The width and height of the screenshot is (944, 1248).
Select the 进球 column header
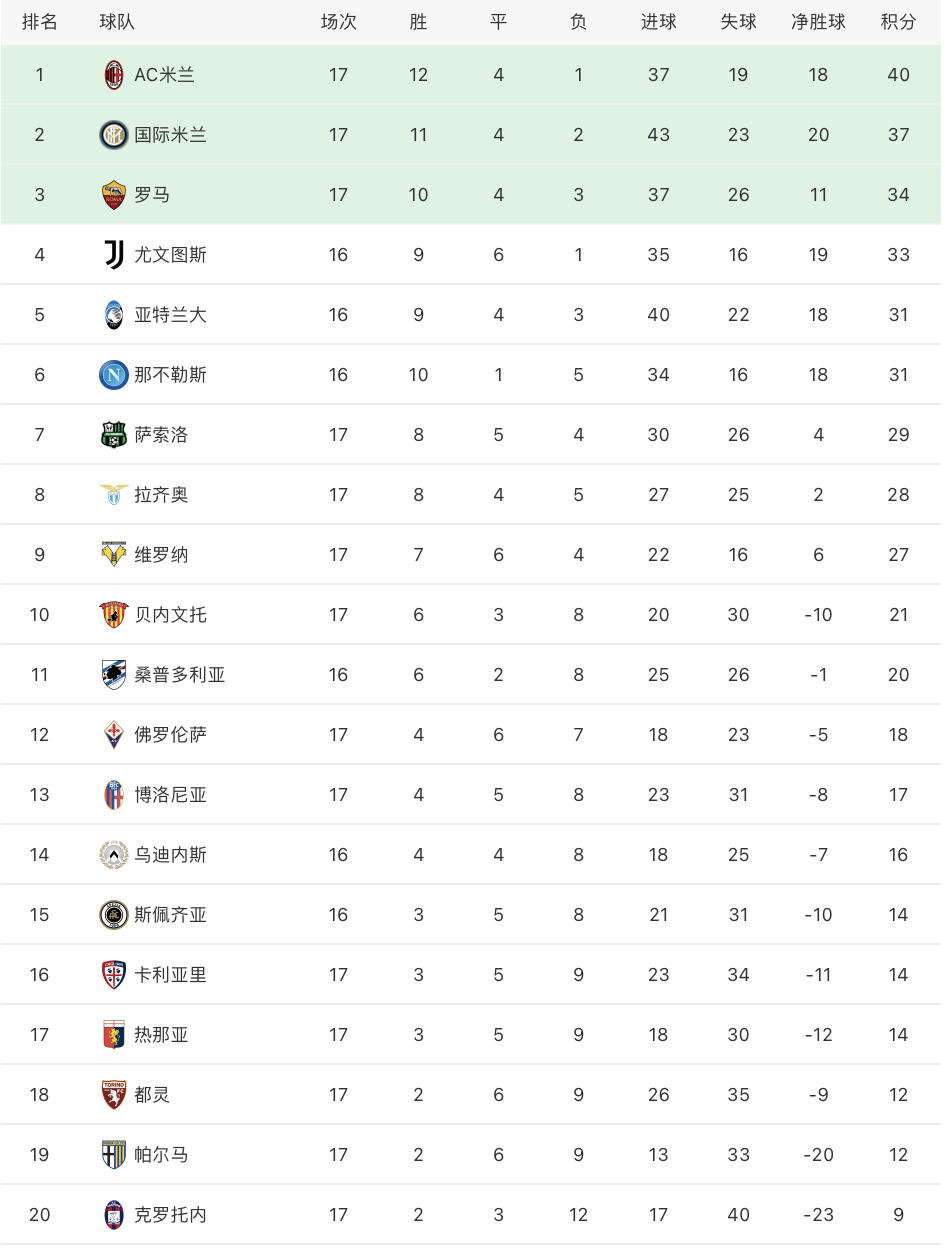click(x=658, y=22)
